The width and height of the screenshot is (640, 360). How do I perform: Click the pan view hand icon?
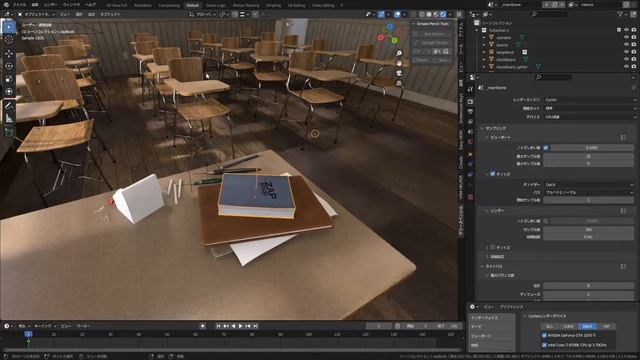[399, 63]
